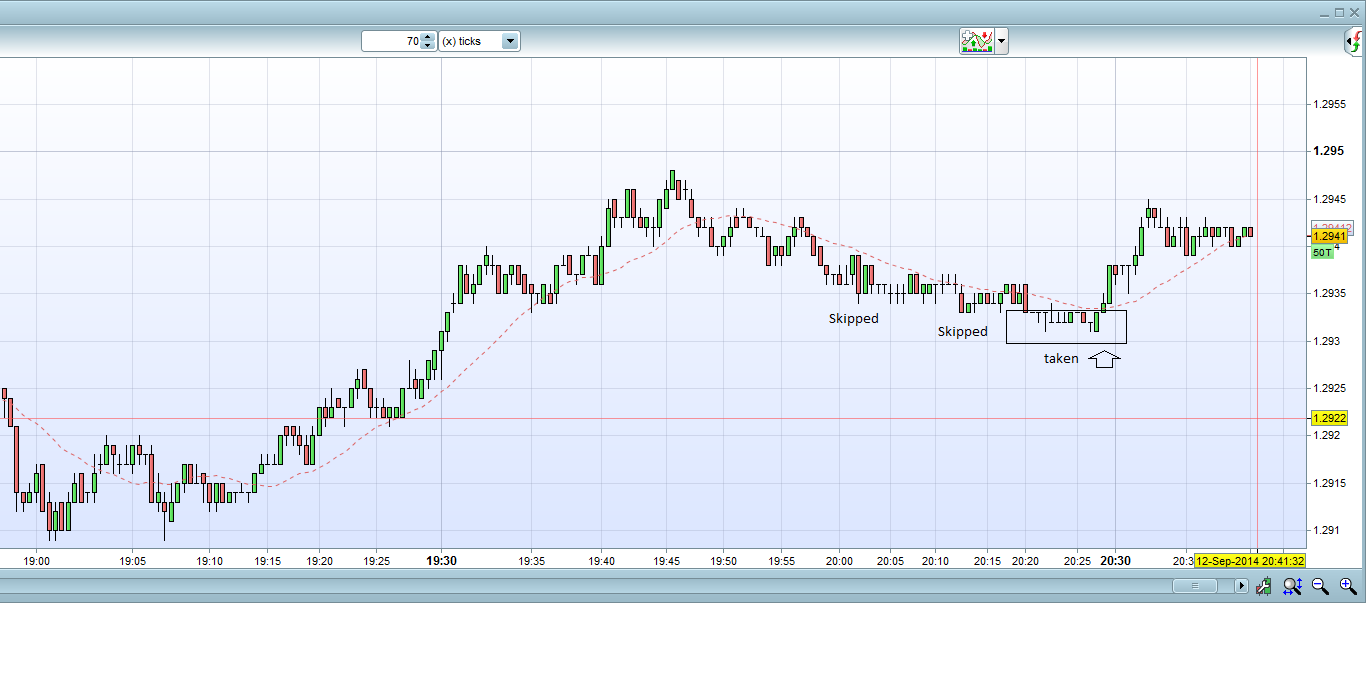Click the 19:15 time axis label
This screenshot has width=1366, height=684.
(x=267, y=562)
